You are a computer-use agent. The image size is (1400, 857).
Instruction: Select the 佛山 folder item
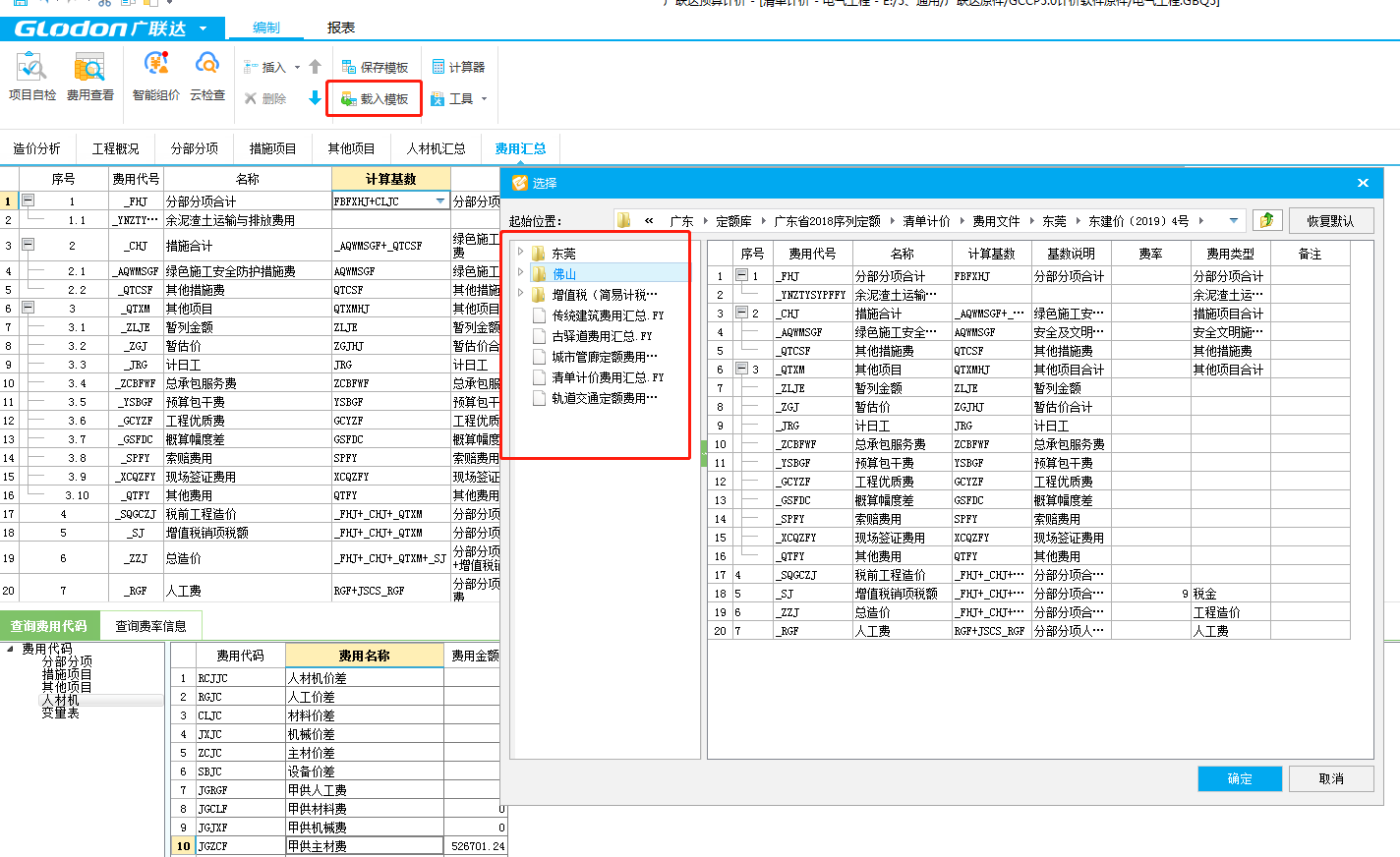coord(563,274)
